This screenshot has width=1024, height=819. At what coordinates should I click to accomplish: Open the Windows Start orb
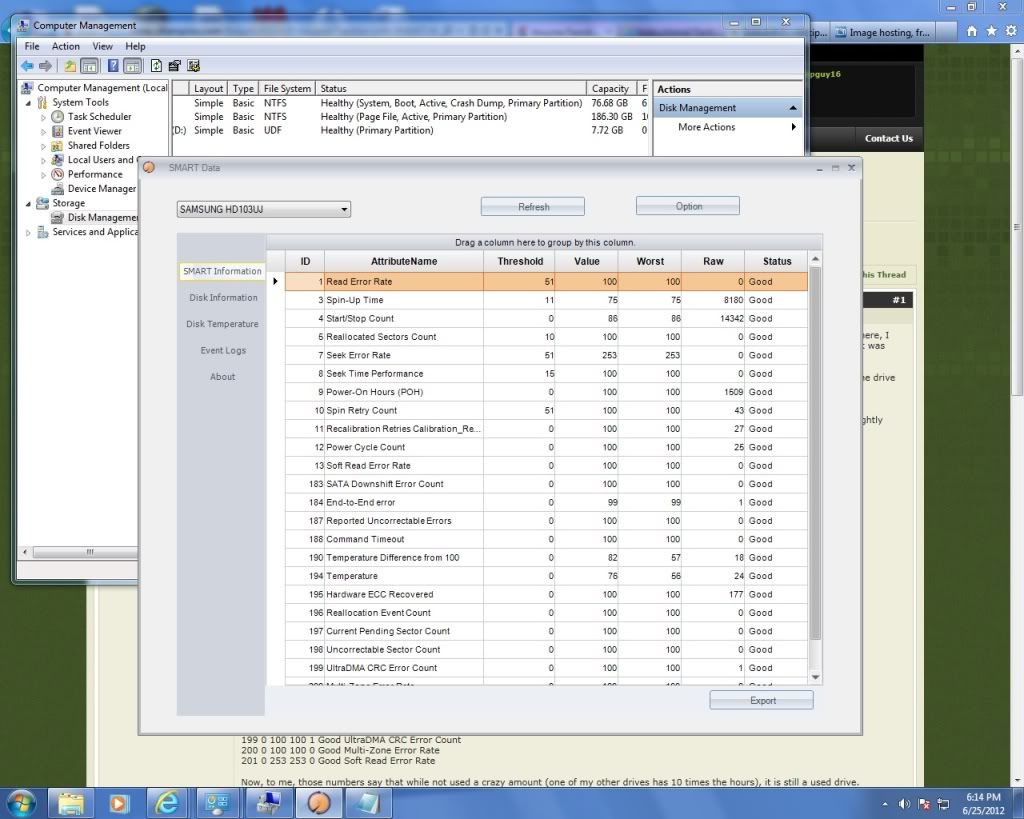pyautogui.click(x=21, y=803)
